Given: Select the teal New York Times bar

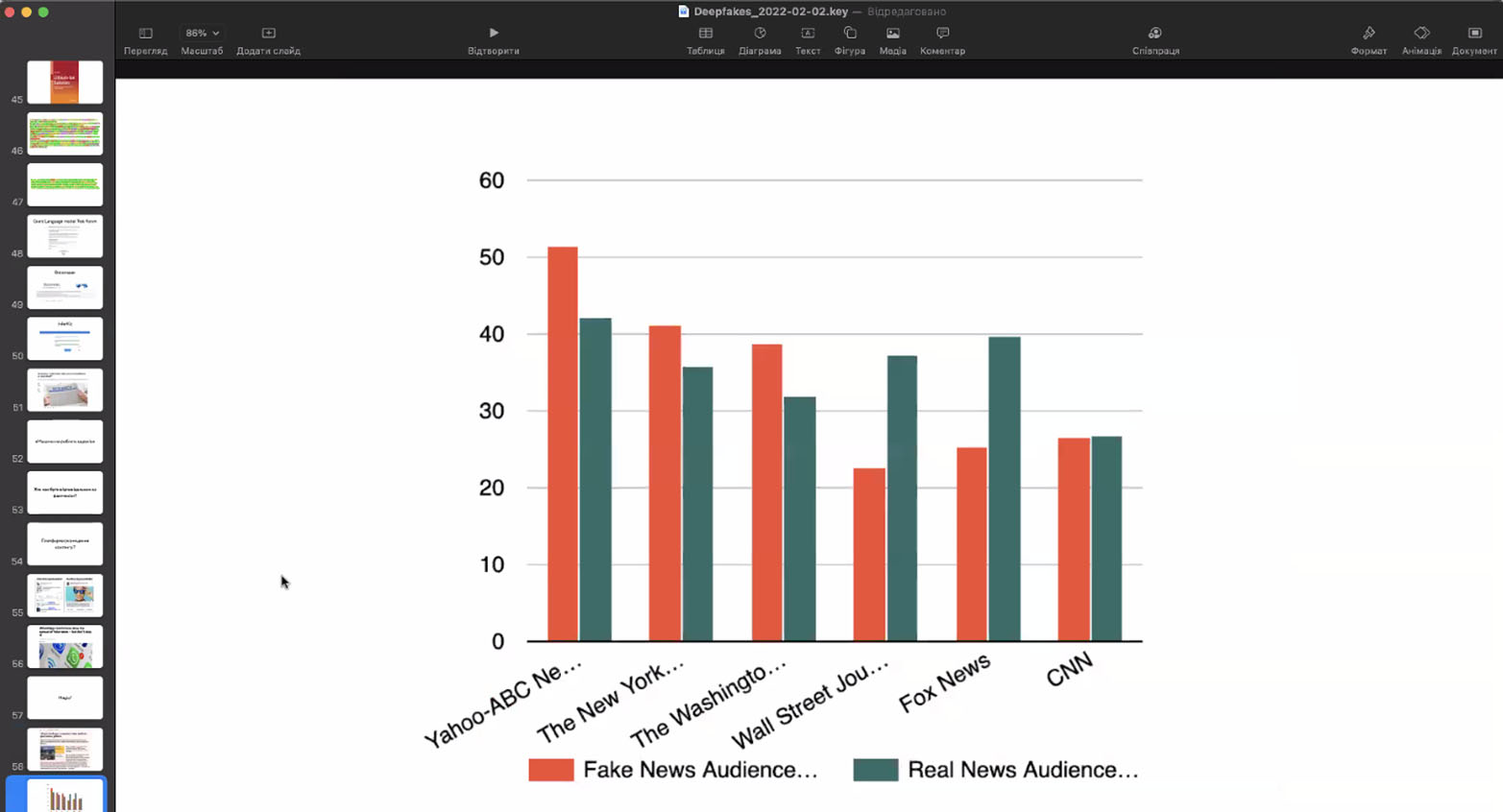Looking at the screenshot, I should 698,504.
